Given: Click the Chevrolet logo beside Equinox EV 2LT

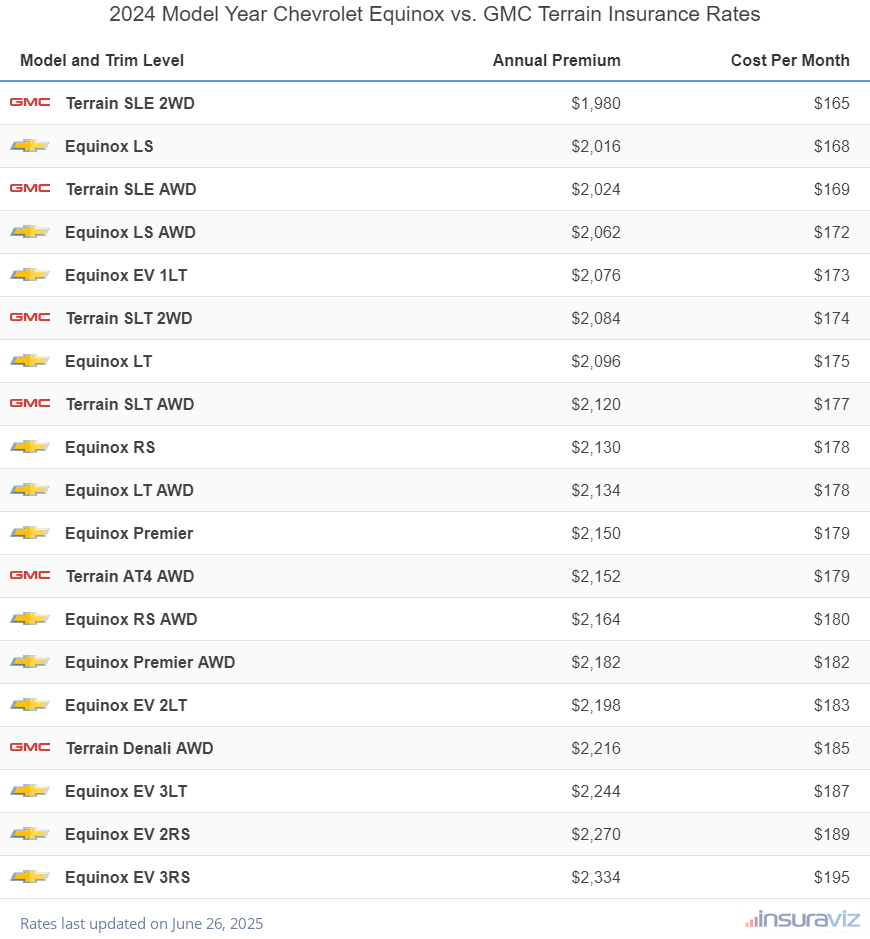Looking at the screenshot, I should (x=30, y=705).
